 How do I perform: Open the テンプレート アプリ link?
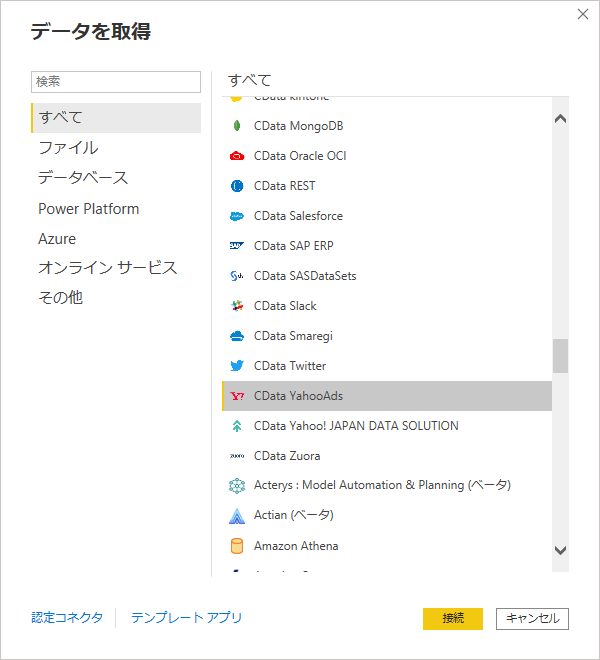coord(187,617)
